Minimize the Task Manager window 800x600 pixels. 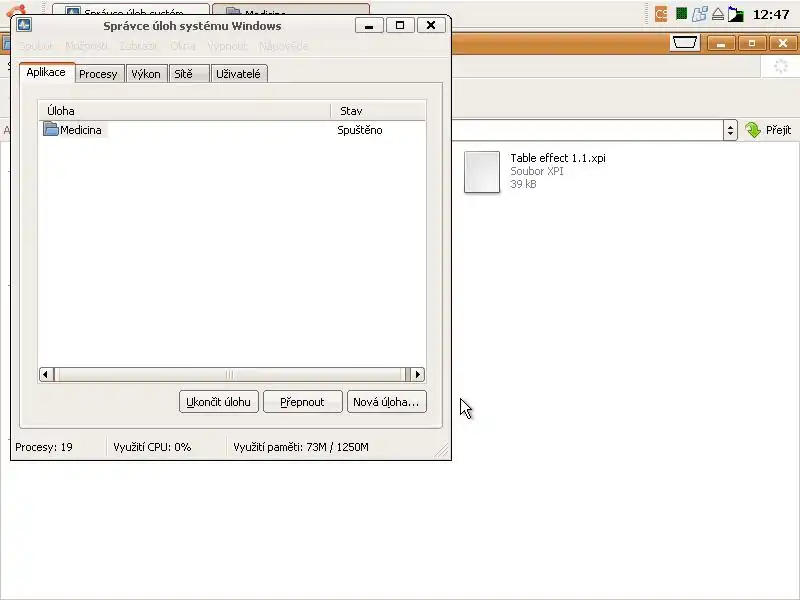click(369, 25)
